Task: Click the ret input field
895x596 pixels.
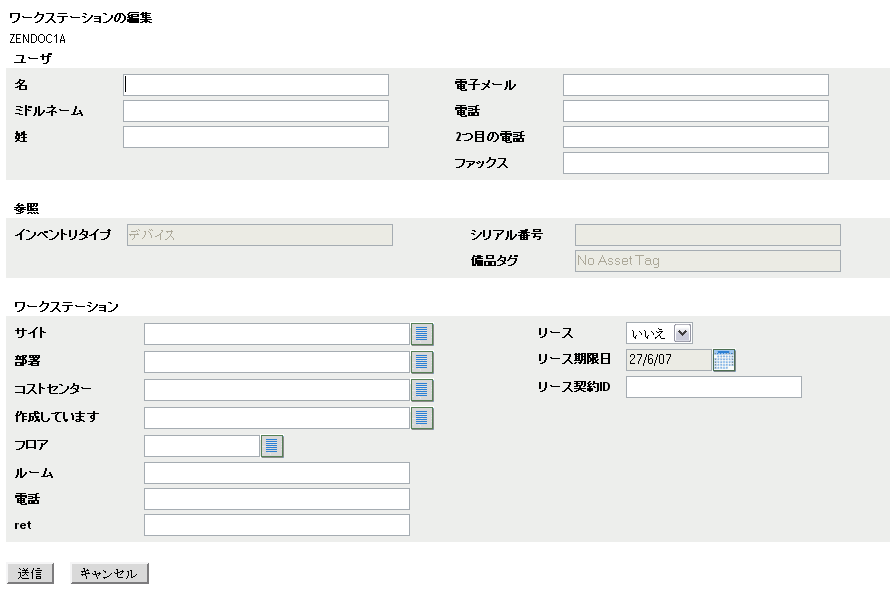Action: tap(277, 525)
